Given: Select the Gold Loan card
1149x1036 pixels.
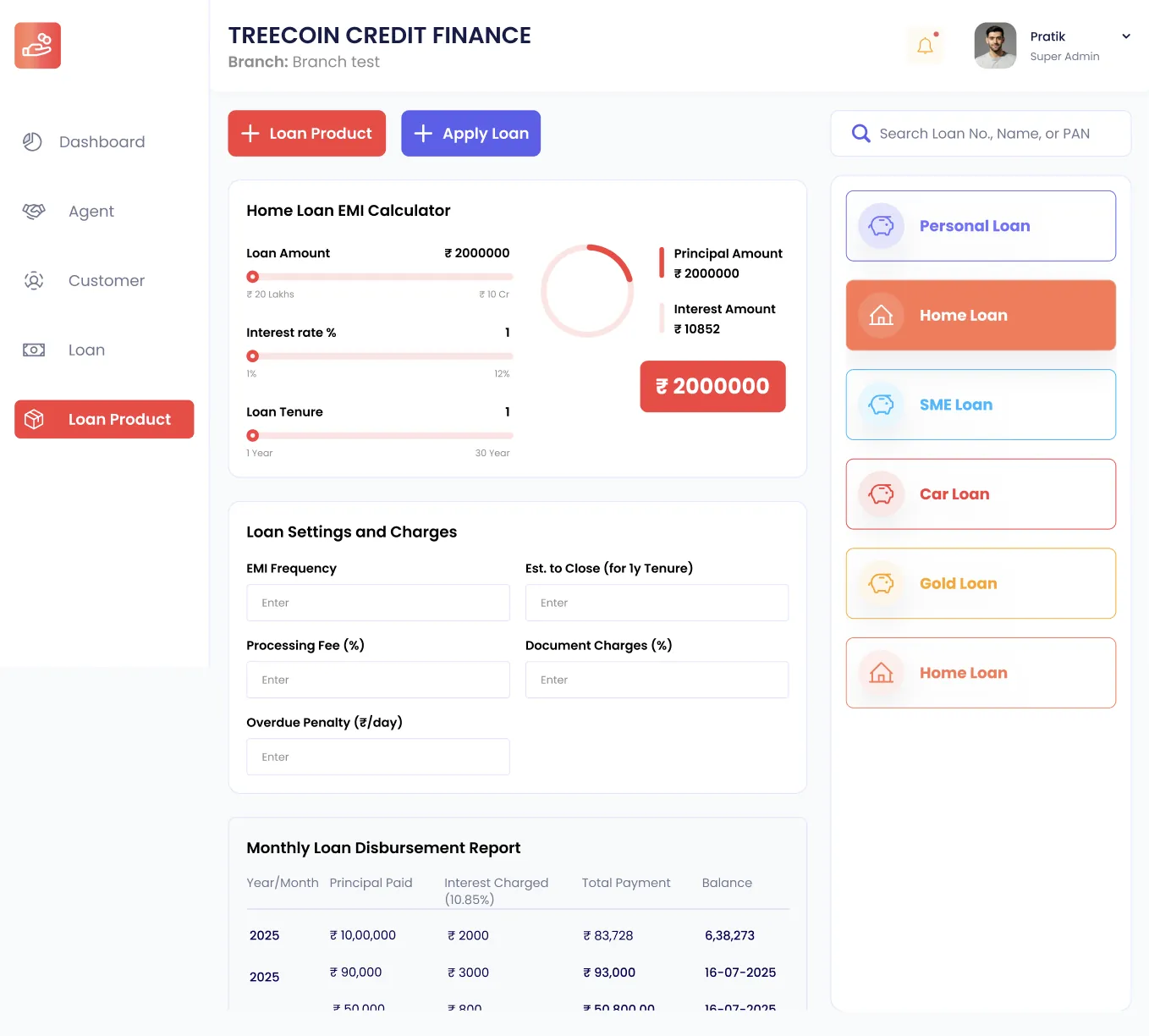Looking at the screenshot, I should pyautogui.click(x=981, y=584).
